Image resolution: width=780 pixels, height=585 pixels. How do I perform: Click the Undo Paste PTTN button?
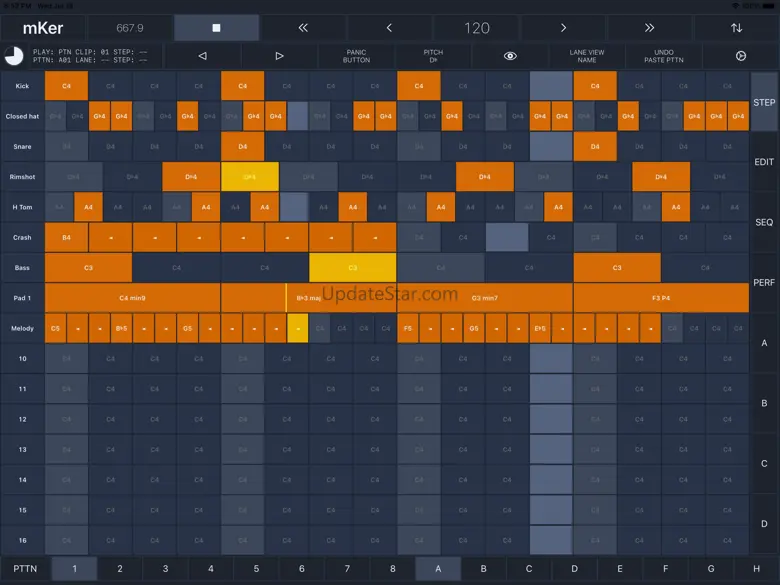(x=664, y=56)
